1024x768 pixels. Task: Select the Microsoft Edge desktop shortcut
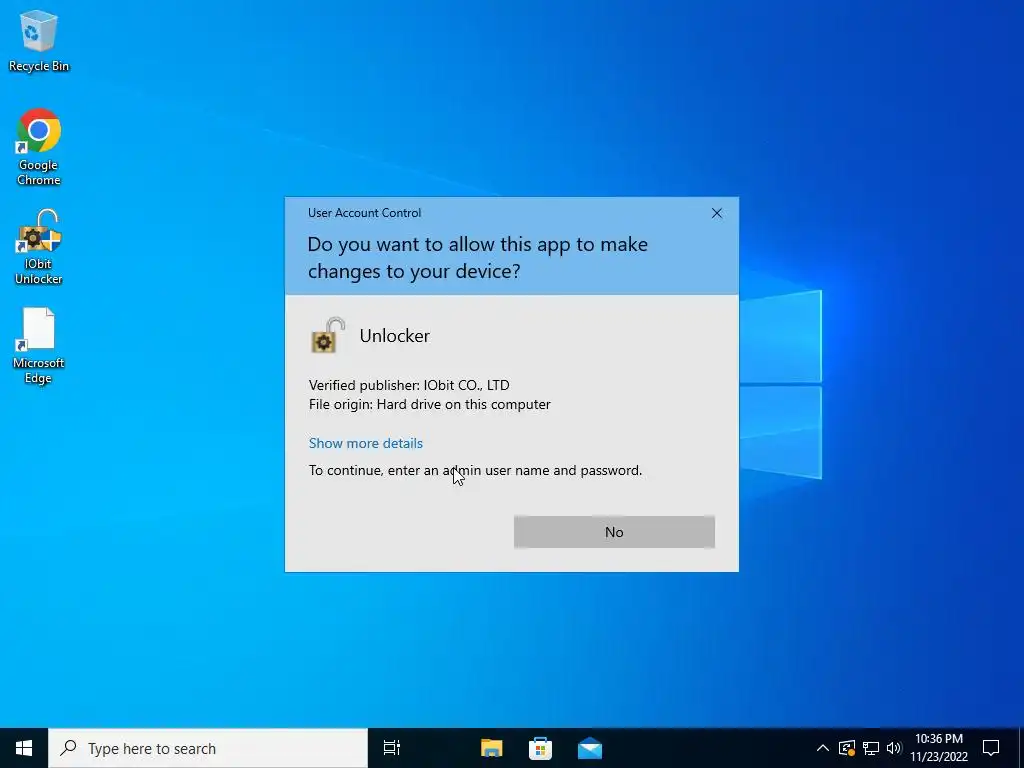tap(39, 345)
